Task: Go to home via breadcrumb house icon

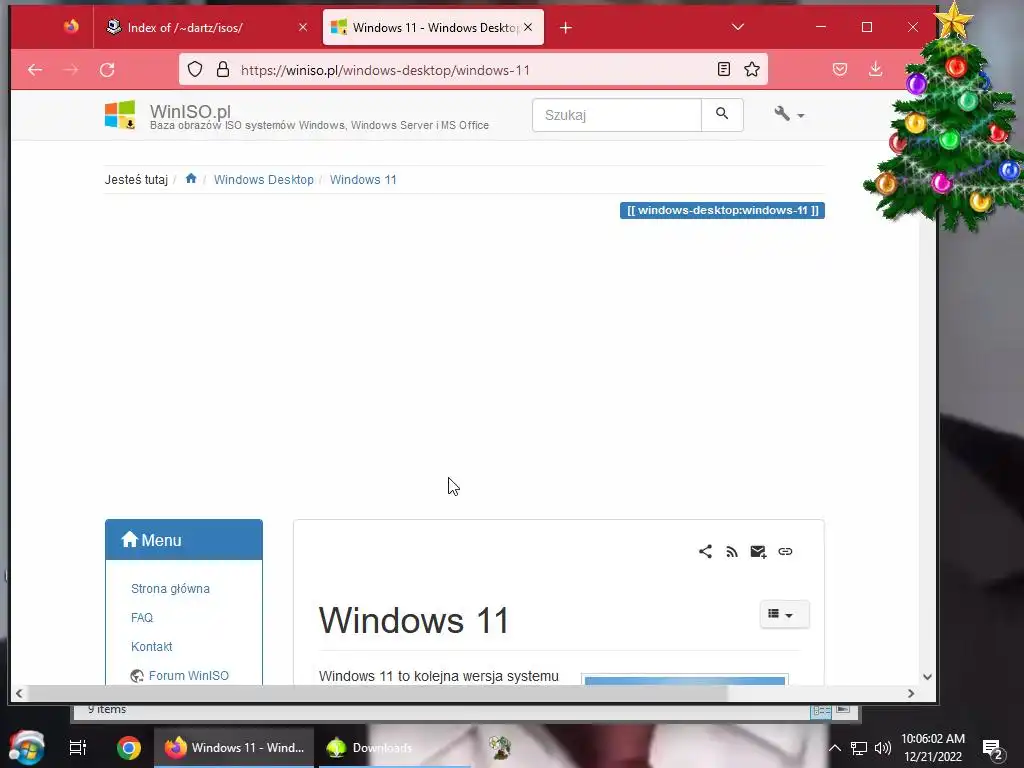Action: (191, 178)
